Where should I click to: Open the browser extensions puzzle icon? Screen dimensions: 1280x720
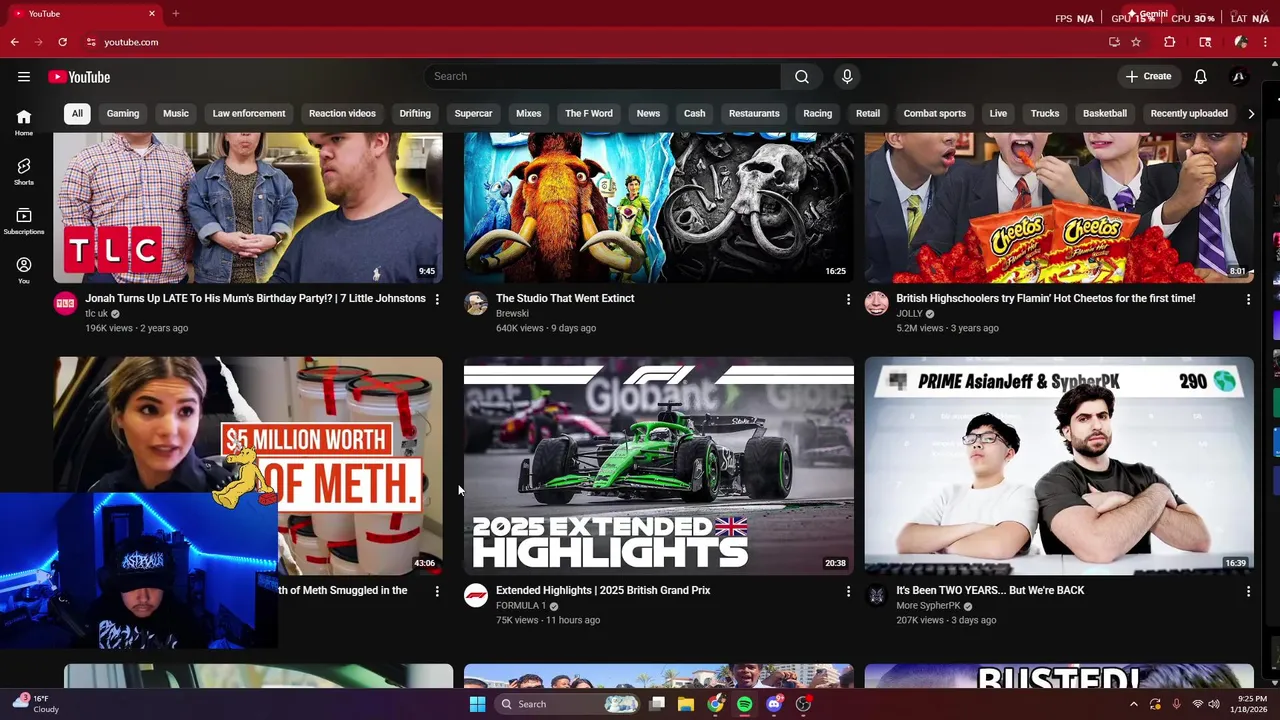(1169, 42)
